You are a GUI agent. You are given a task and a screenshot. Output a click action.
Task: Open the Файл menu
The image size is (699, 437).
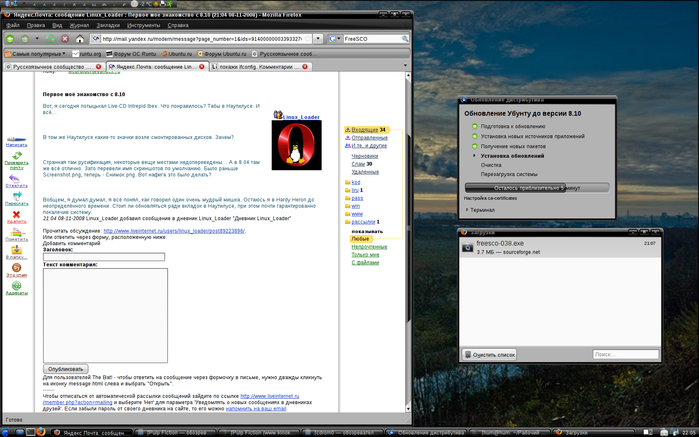[13, 25]
